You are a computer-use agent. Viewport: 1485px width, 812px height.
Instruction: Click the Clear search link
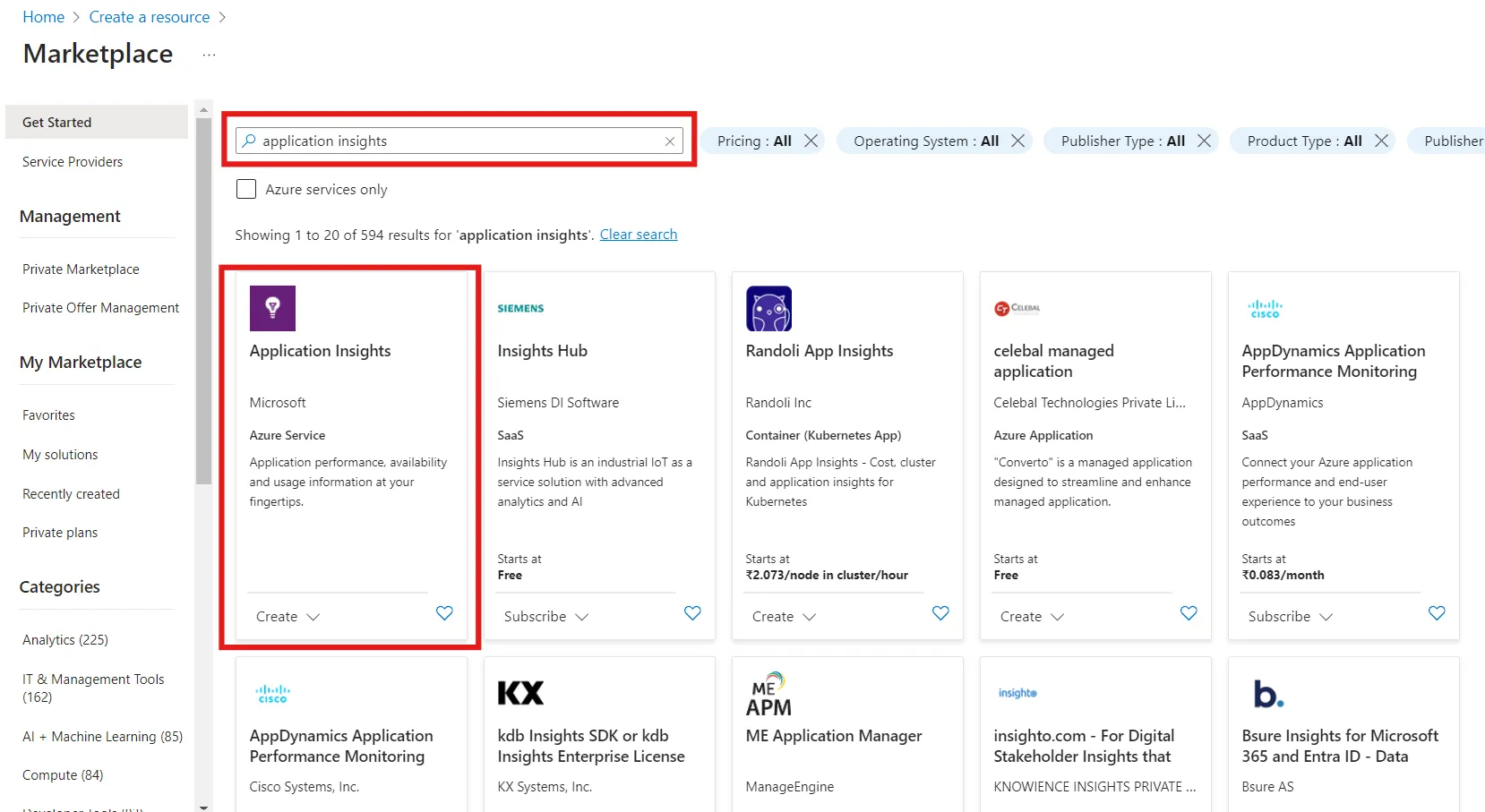point(638,234)
